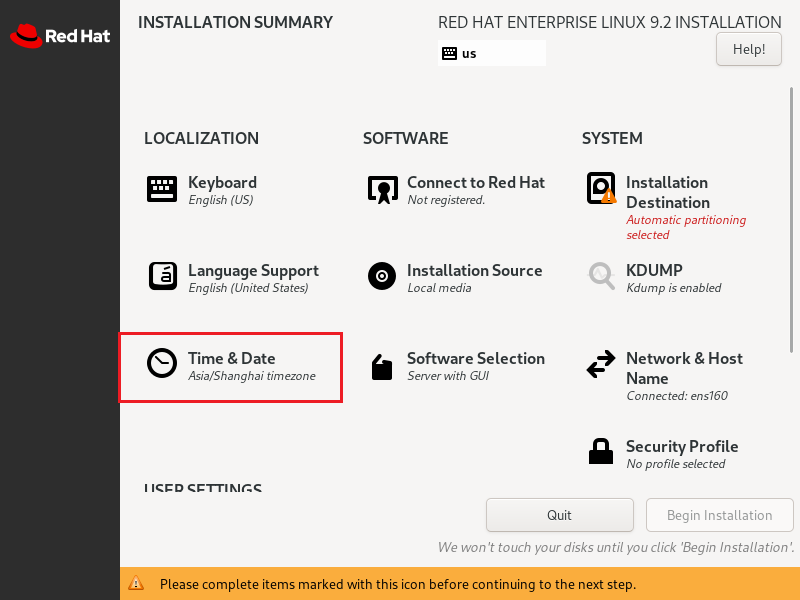
Task: Click the 'Time & Date' title
Action: pyautogui.click(x=232, y=358)
